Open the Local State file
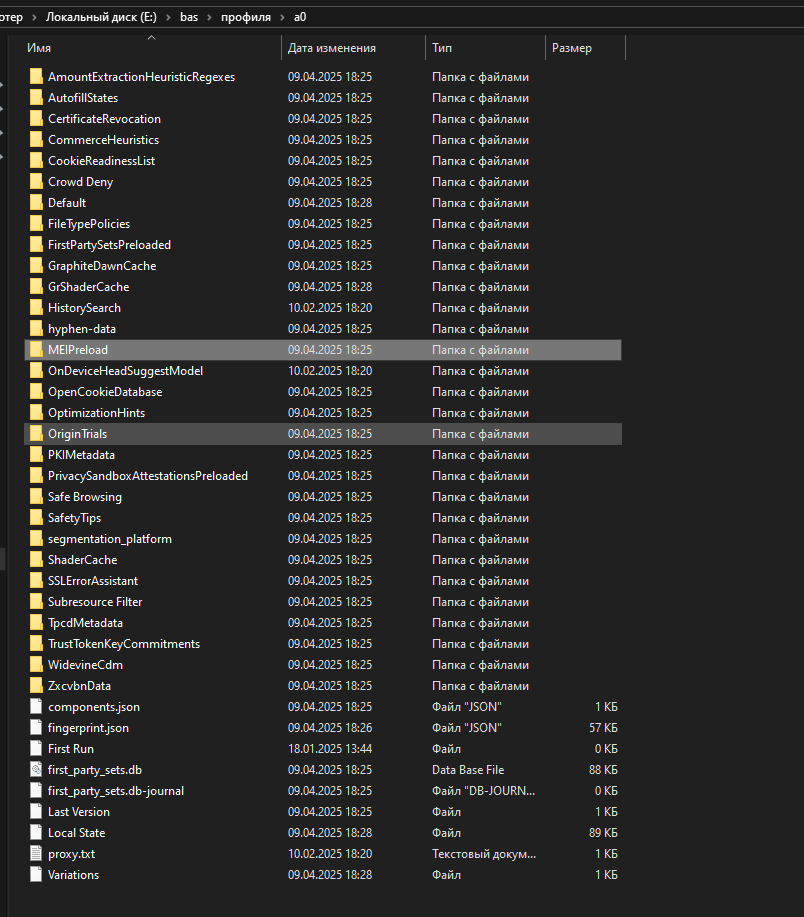The width and height of the screenshot is (804, 917). pos(78,832)
